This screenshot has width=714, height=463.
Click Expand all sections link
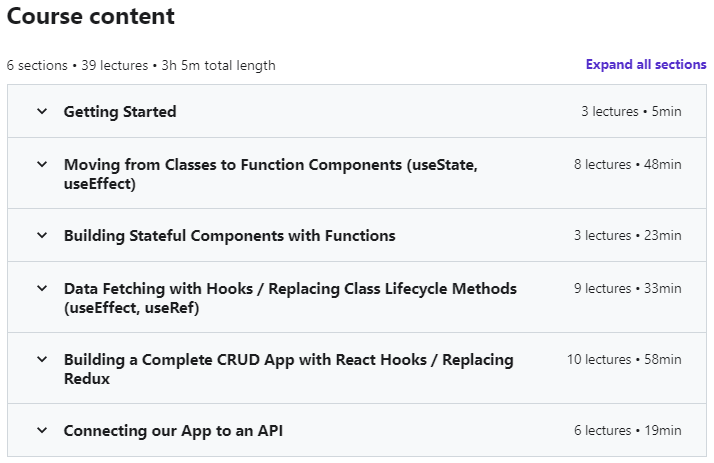pyautogui.click(x=646, y=65)
